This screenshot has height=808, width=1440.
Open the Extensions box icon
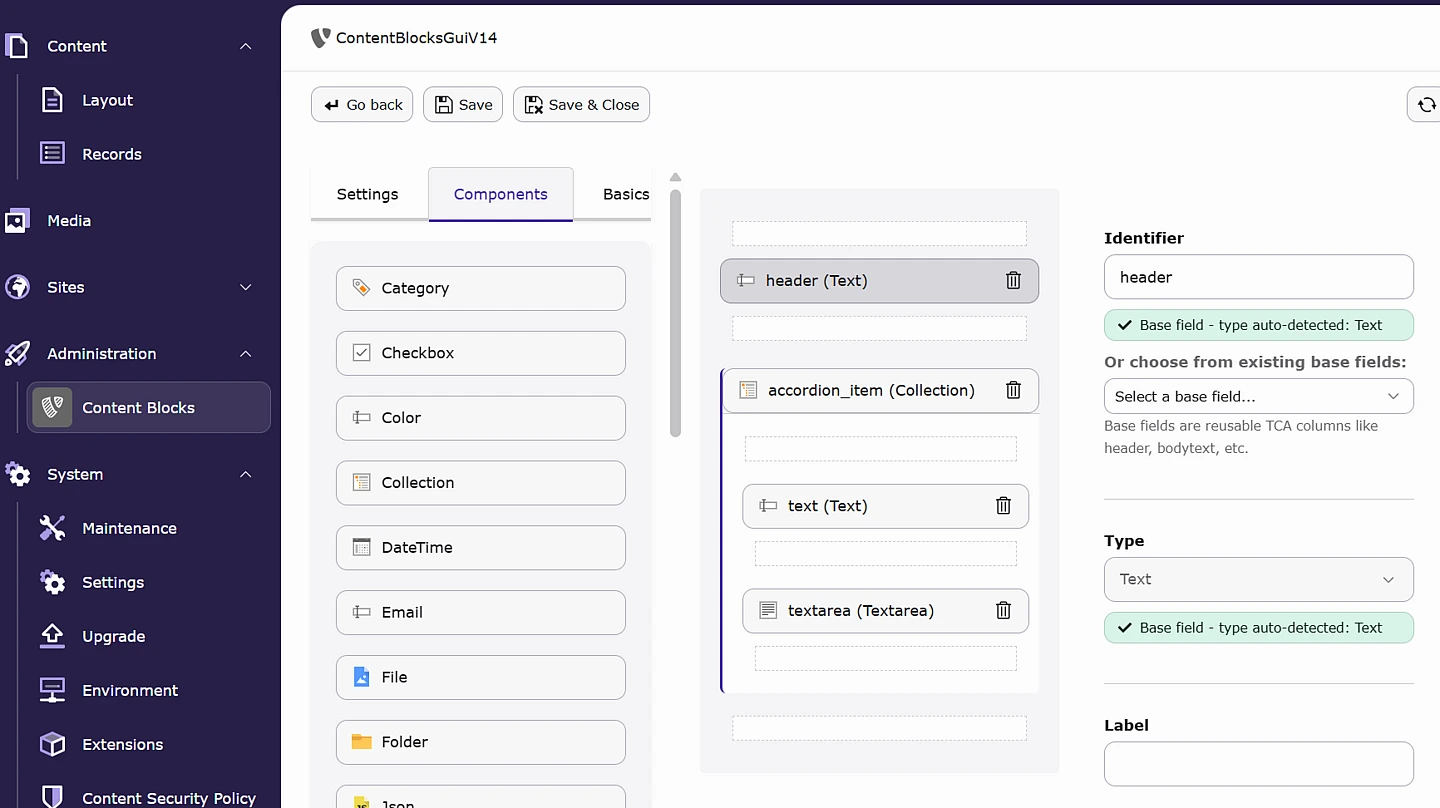pos(52,744)
